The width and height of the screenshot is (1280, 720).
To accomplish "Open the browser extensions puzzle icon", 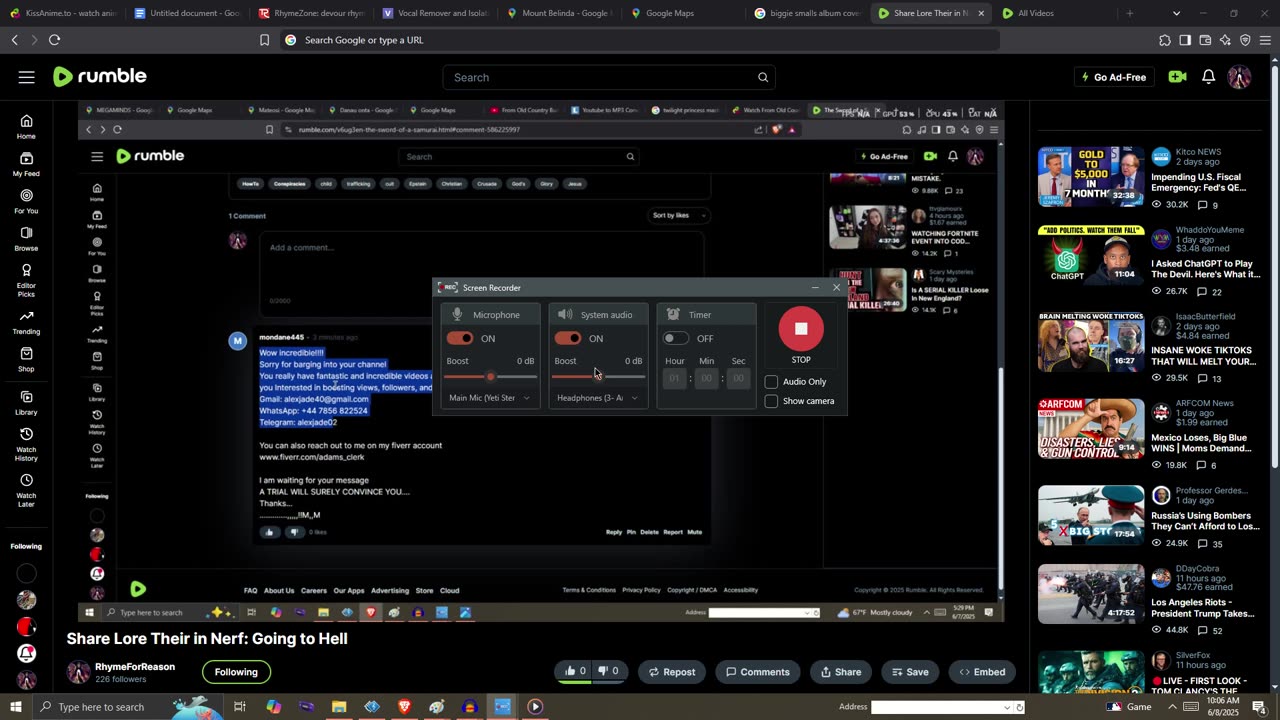I will click(x=1165, y=40).
